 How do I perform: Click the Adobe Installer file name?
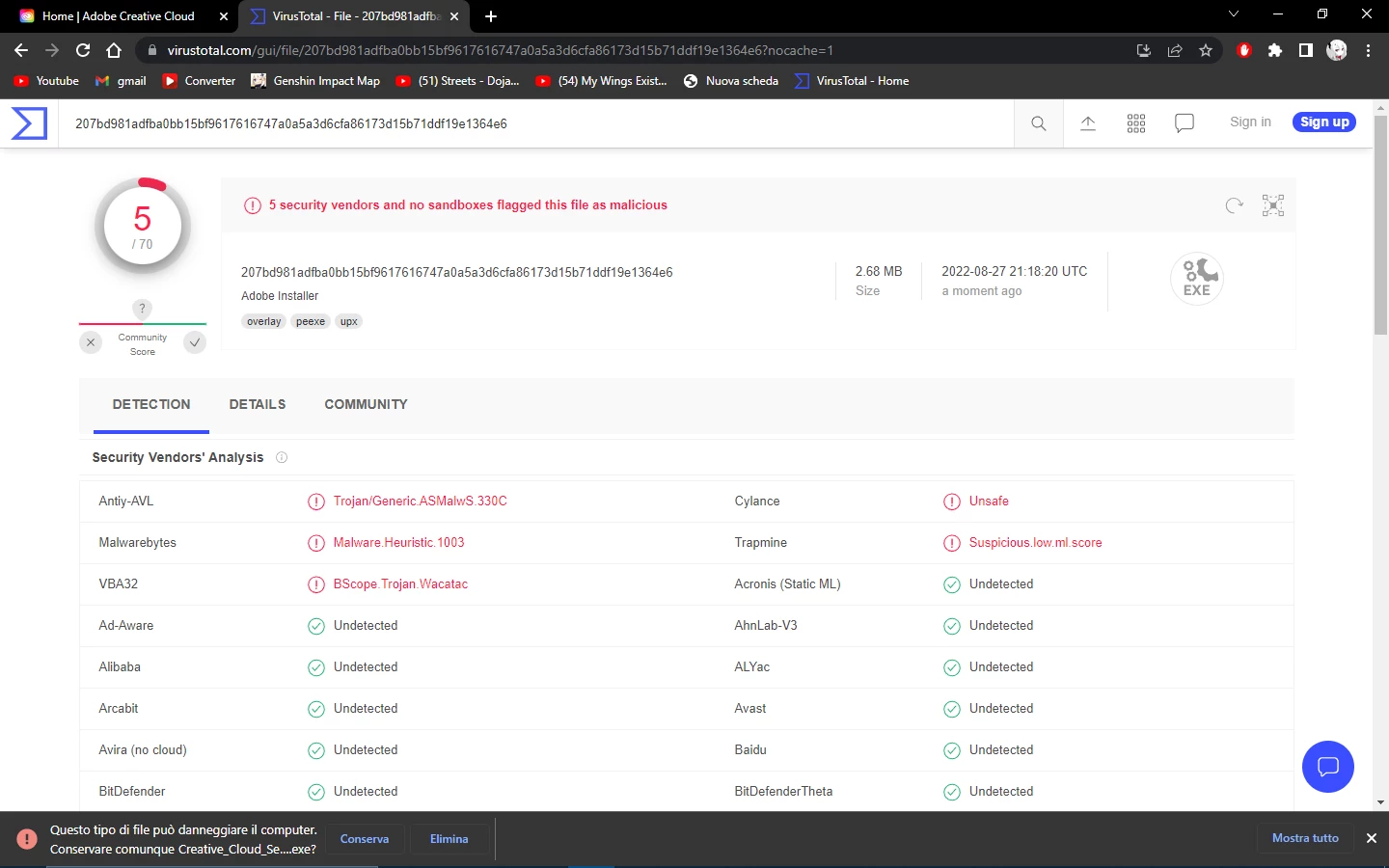(x=280, y=296)
